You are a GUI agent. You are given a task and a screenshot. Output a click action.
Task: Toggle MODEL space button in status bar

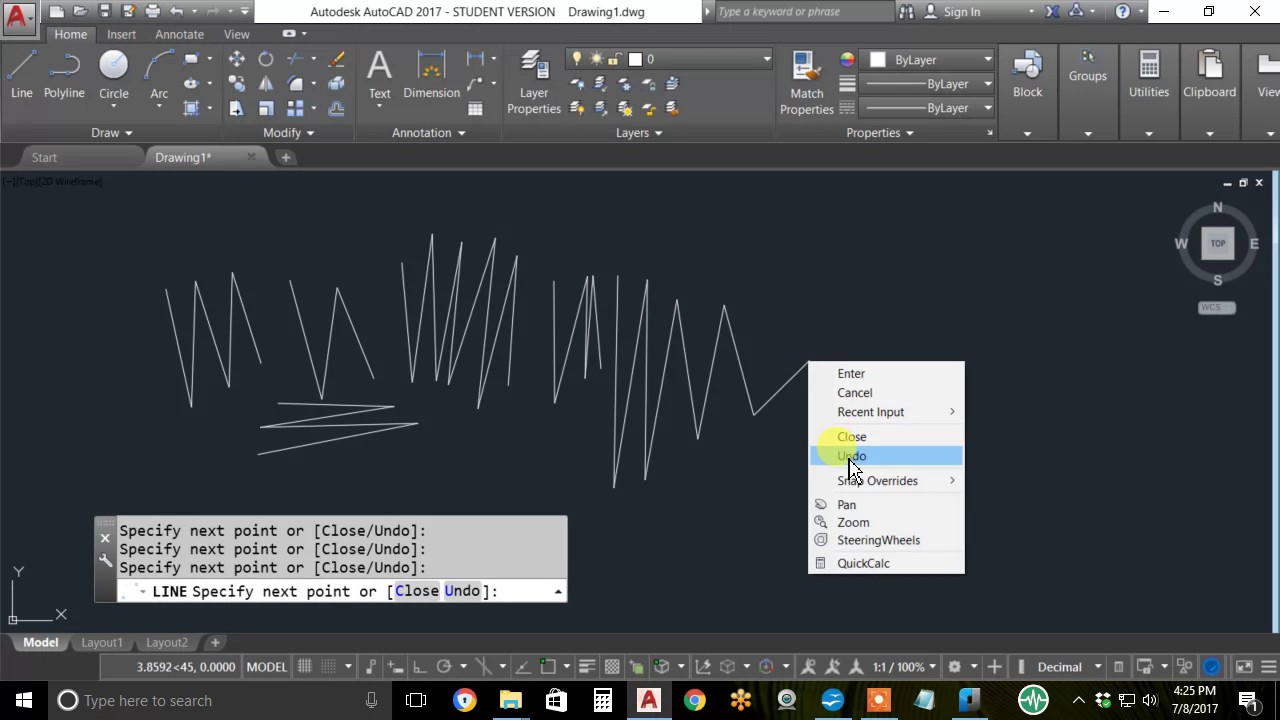point(266,667)
